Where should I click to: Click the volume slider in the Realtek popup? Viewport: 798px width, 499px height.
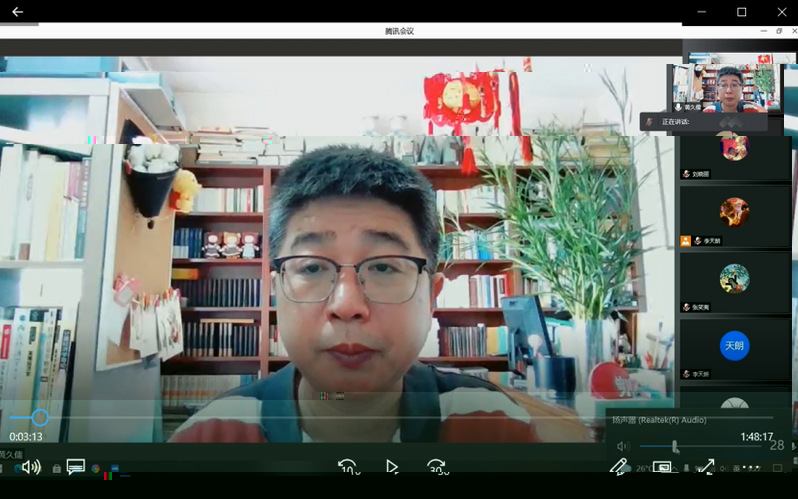(700, 447)
